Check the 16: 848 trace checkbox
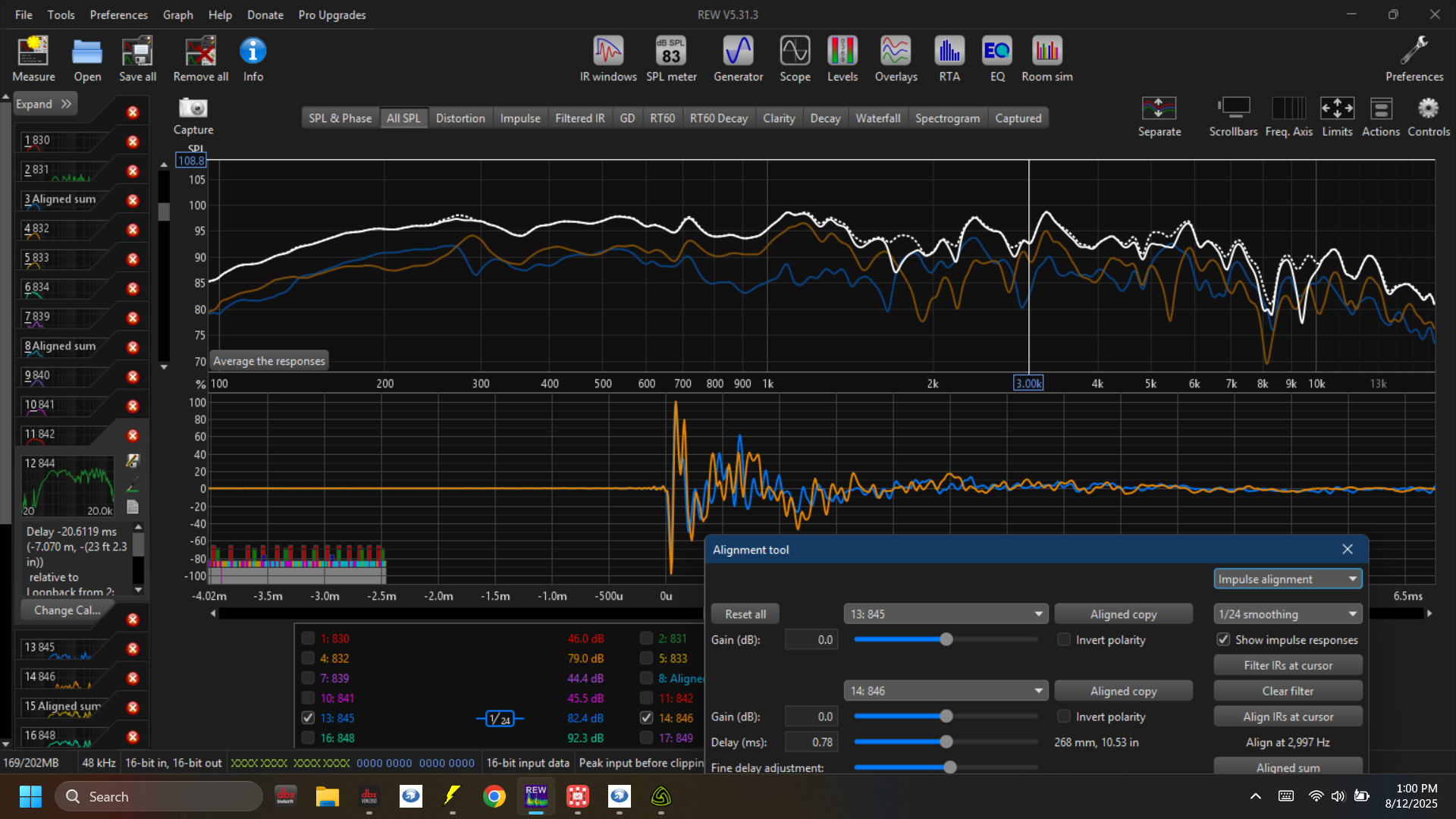 pyautogui.click(x=308, y=738)
